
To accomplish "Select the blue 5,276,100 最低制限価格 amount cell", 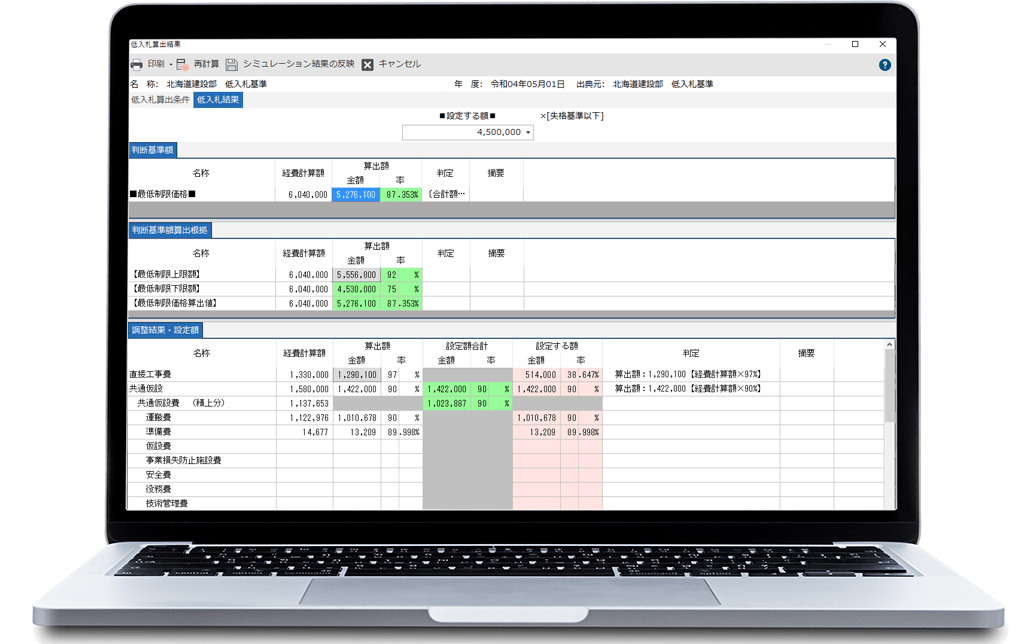I will [x=356, y=195].
